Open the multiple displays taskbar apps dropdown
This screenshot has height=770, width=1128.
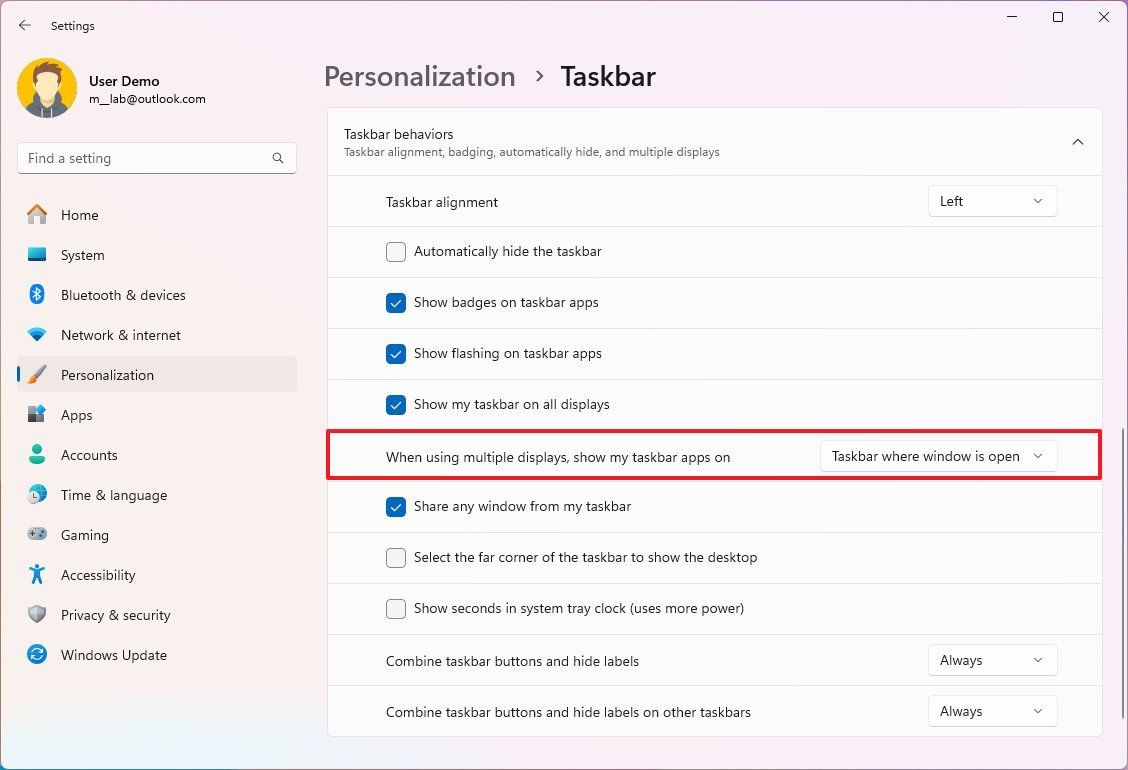coord(938,456)
